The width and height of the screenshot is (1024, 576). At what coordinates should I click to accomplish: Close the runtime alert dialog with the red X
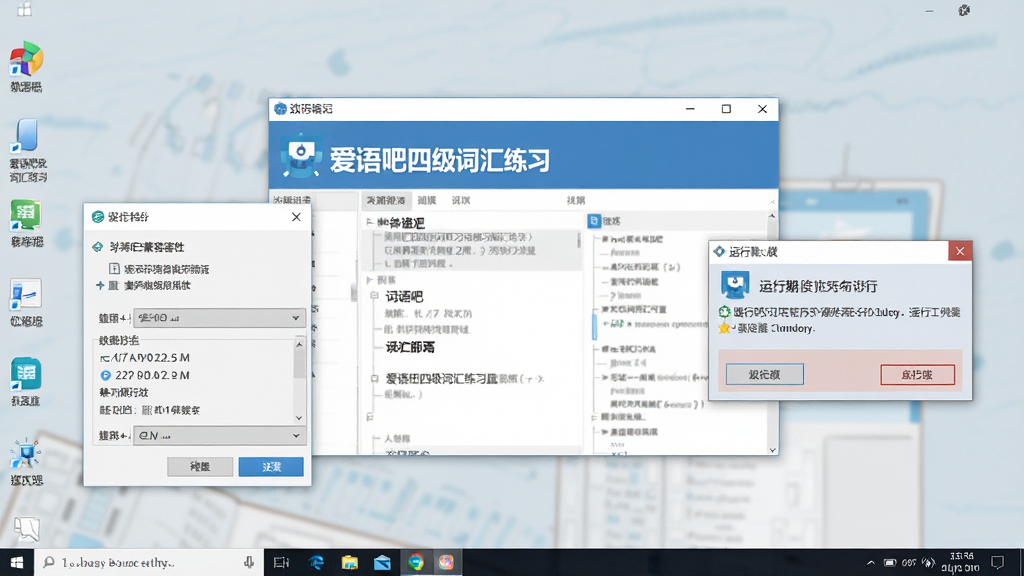[960, 251]
